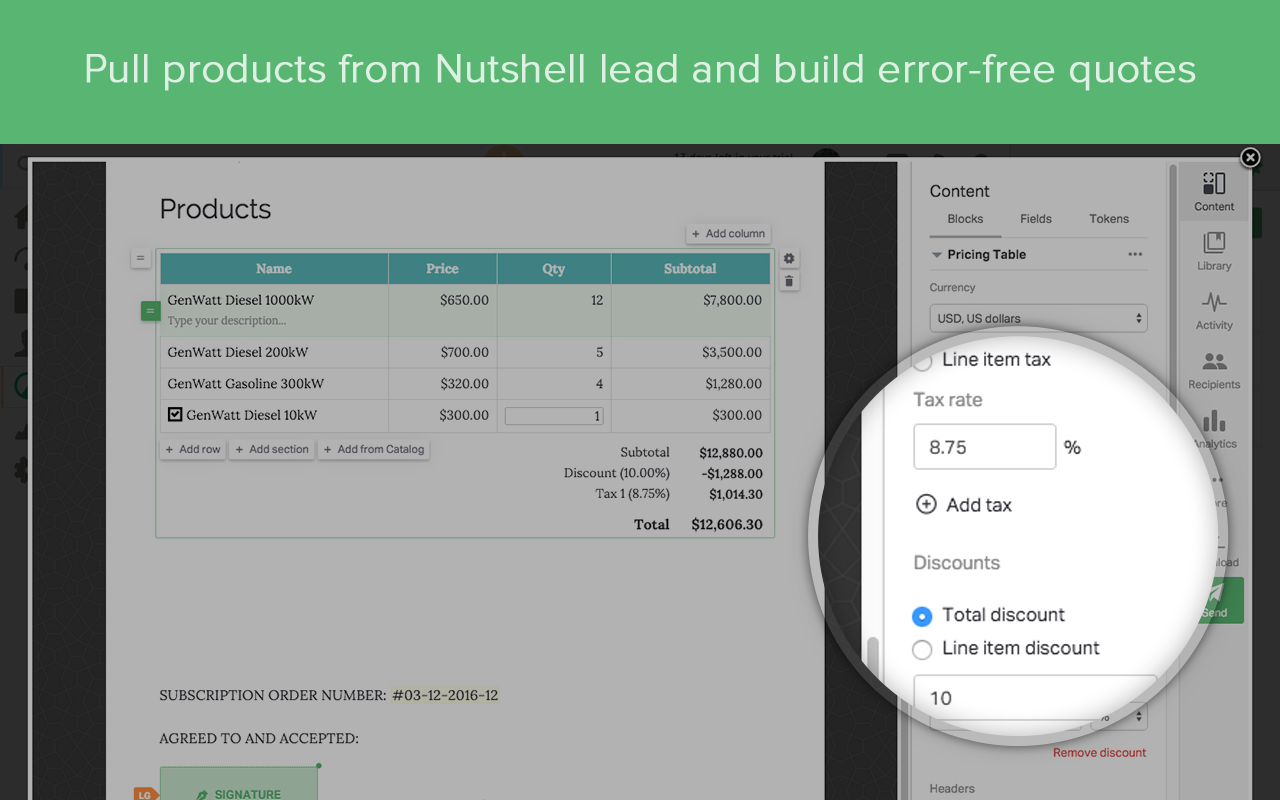Select the Line item tax radio option

point(921,360)
